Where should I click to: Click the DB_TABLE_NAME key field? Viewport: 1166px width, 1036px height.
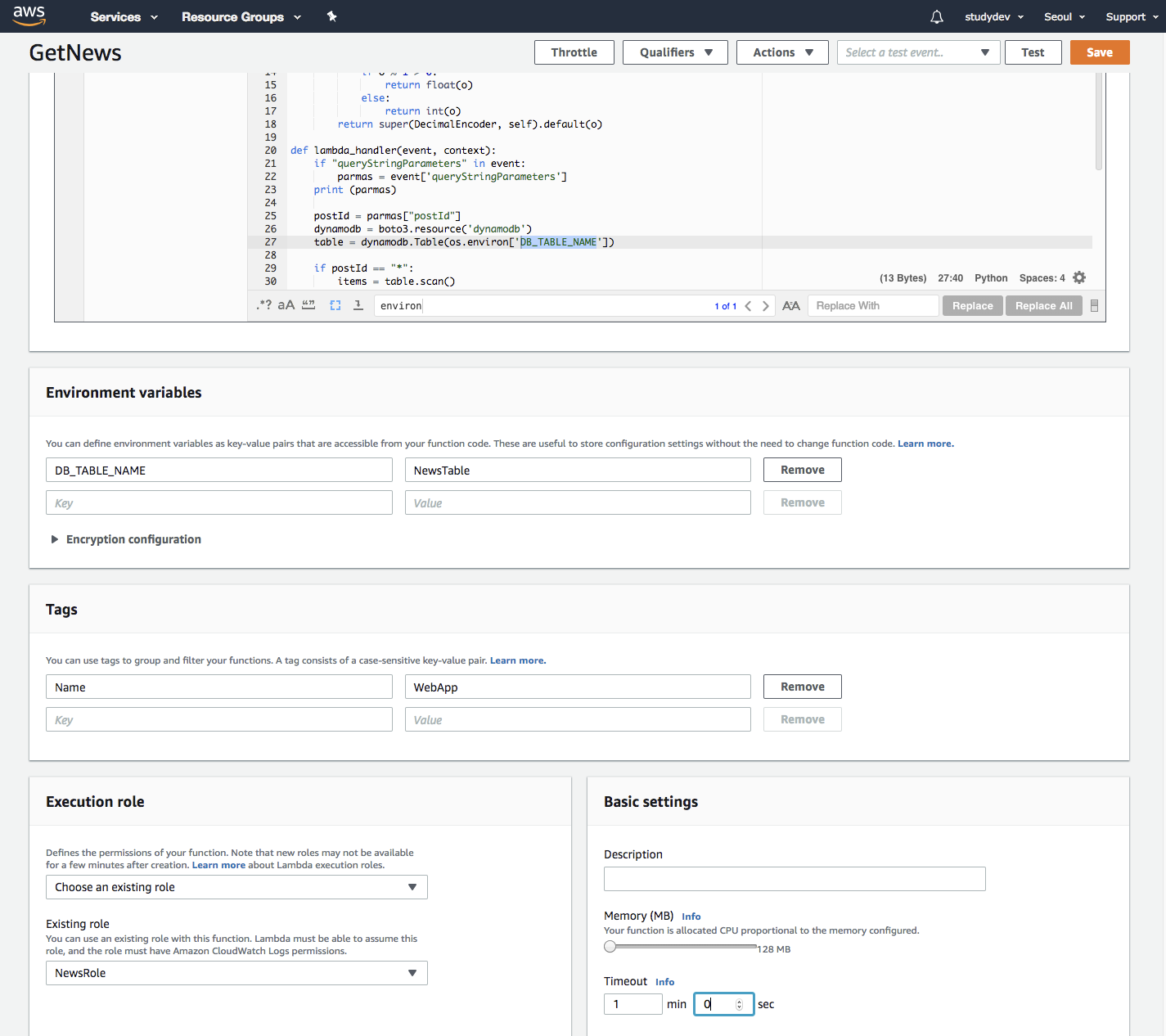coord(219,470)
